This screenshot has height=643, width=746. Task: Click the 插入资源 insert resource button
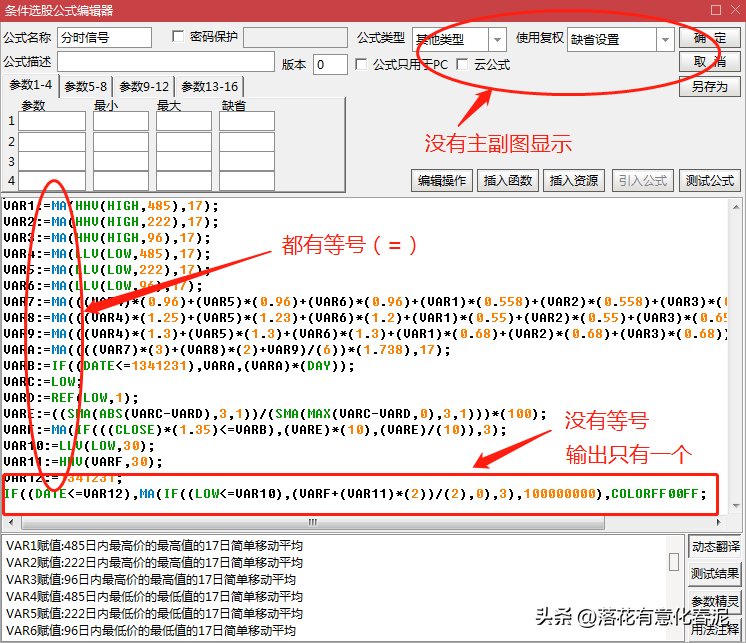[574, 181]
